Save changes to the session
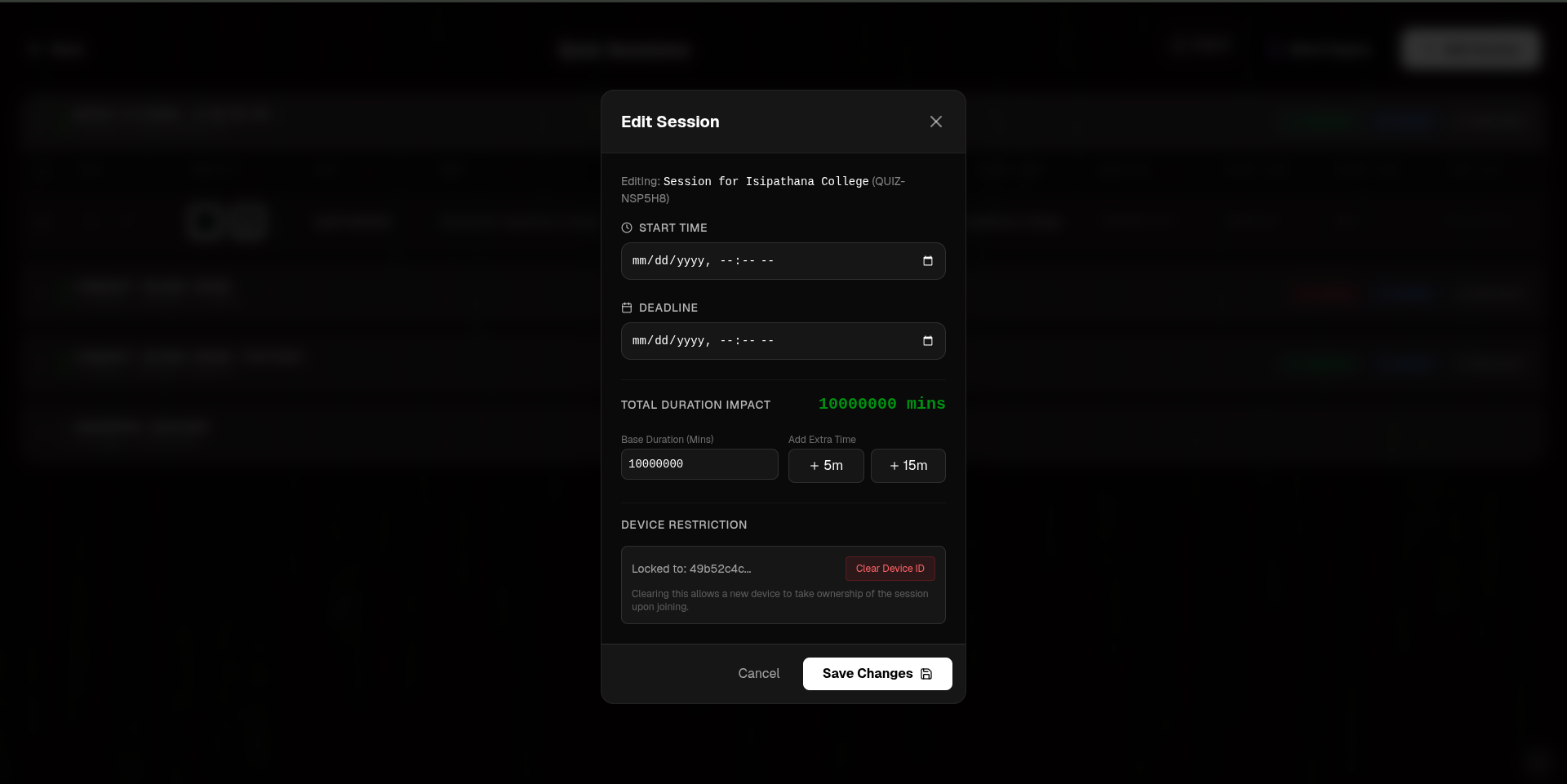The image size is (1567, 784). pyautogui.click(x=877, y=673)
